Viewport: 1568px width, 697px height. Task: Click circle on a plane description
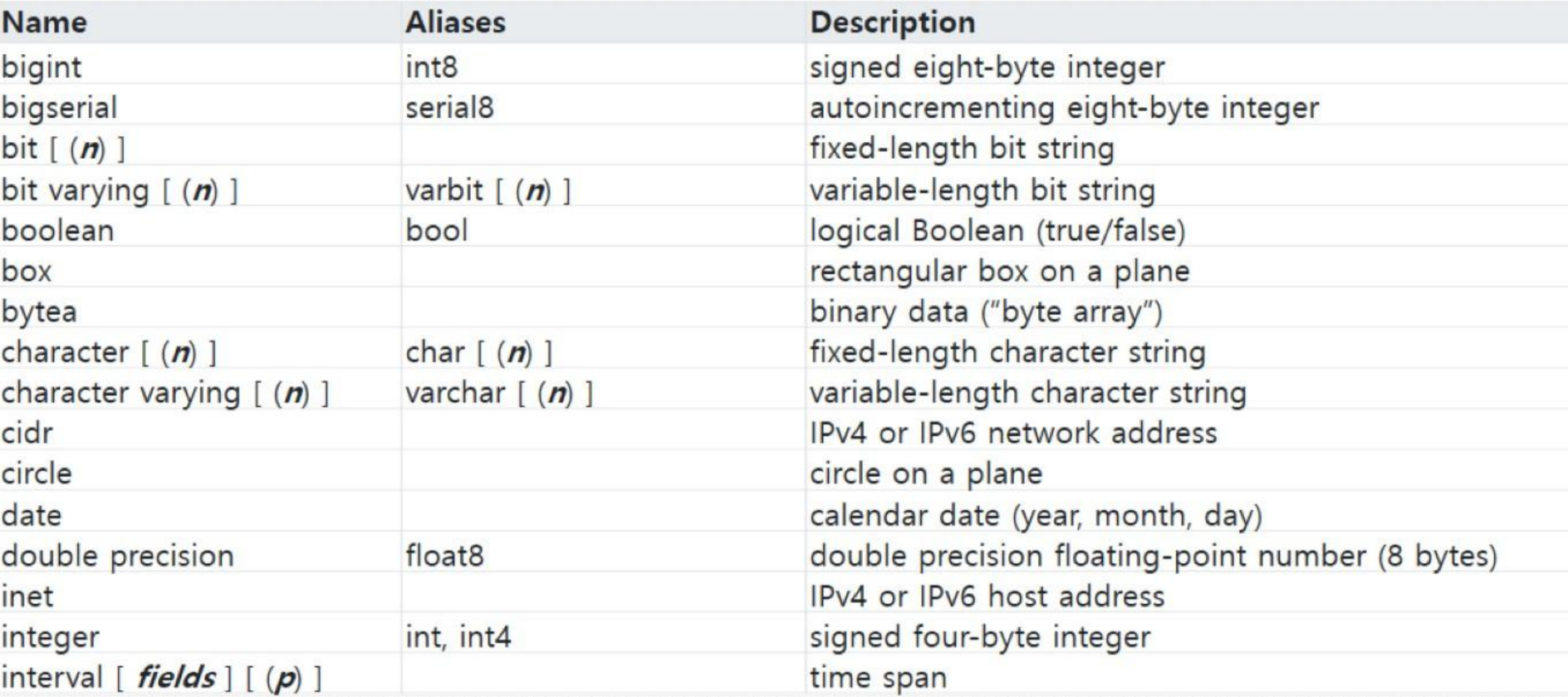pos(926,474)
